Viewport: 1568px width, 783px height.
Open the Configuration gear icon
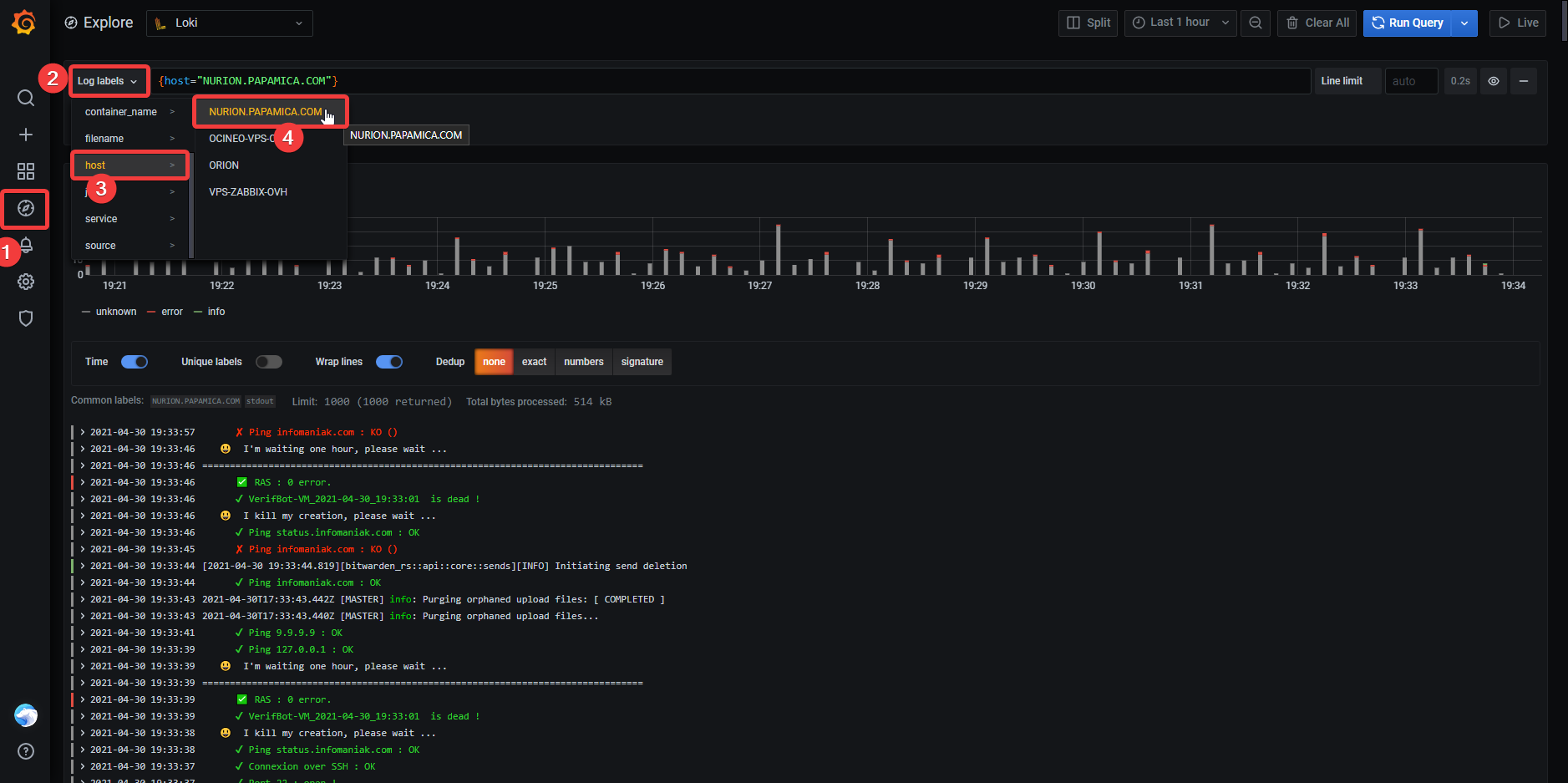pos(26,282)
